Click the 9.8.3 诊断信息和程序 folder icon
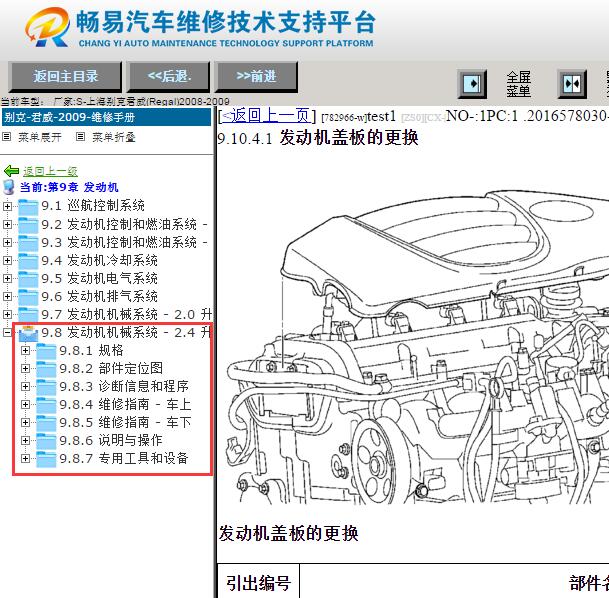 (x=46, y=387)
